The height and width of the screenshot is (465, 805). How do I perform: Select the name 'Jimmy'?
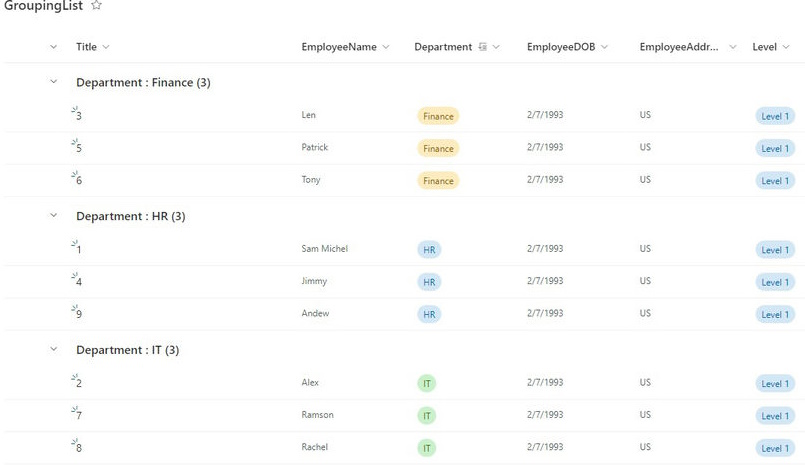point(314,281)
